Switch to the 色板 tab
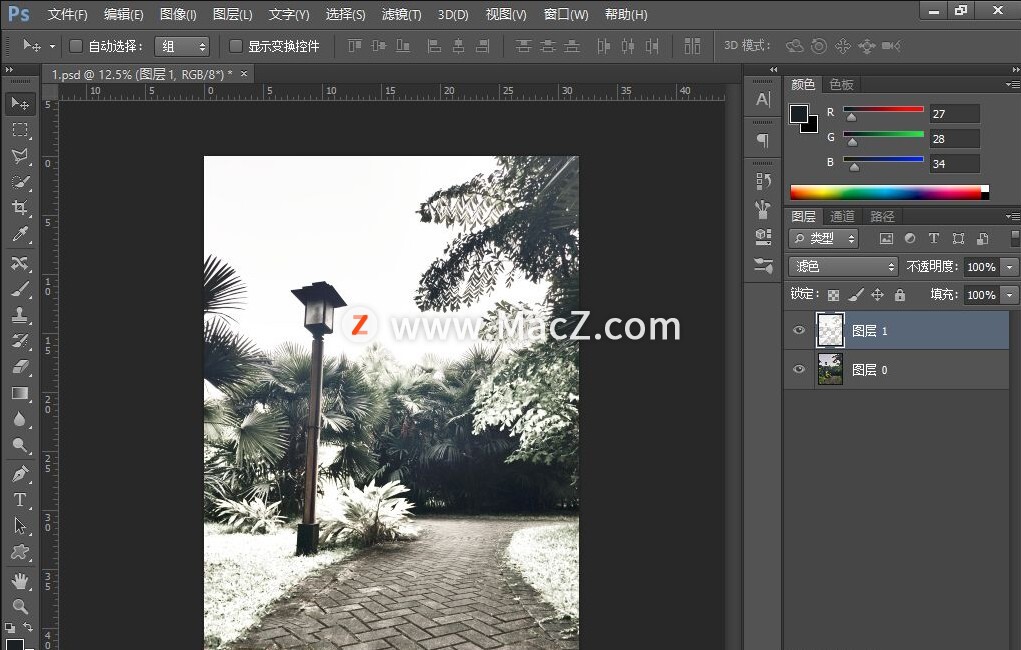 [x=841, y=85]
